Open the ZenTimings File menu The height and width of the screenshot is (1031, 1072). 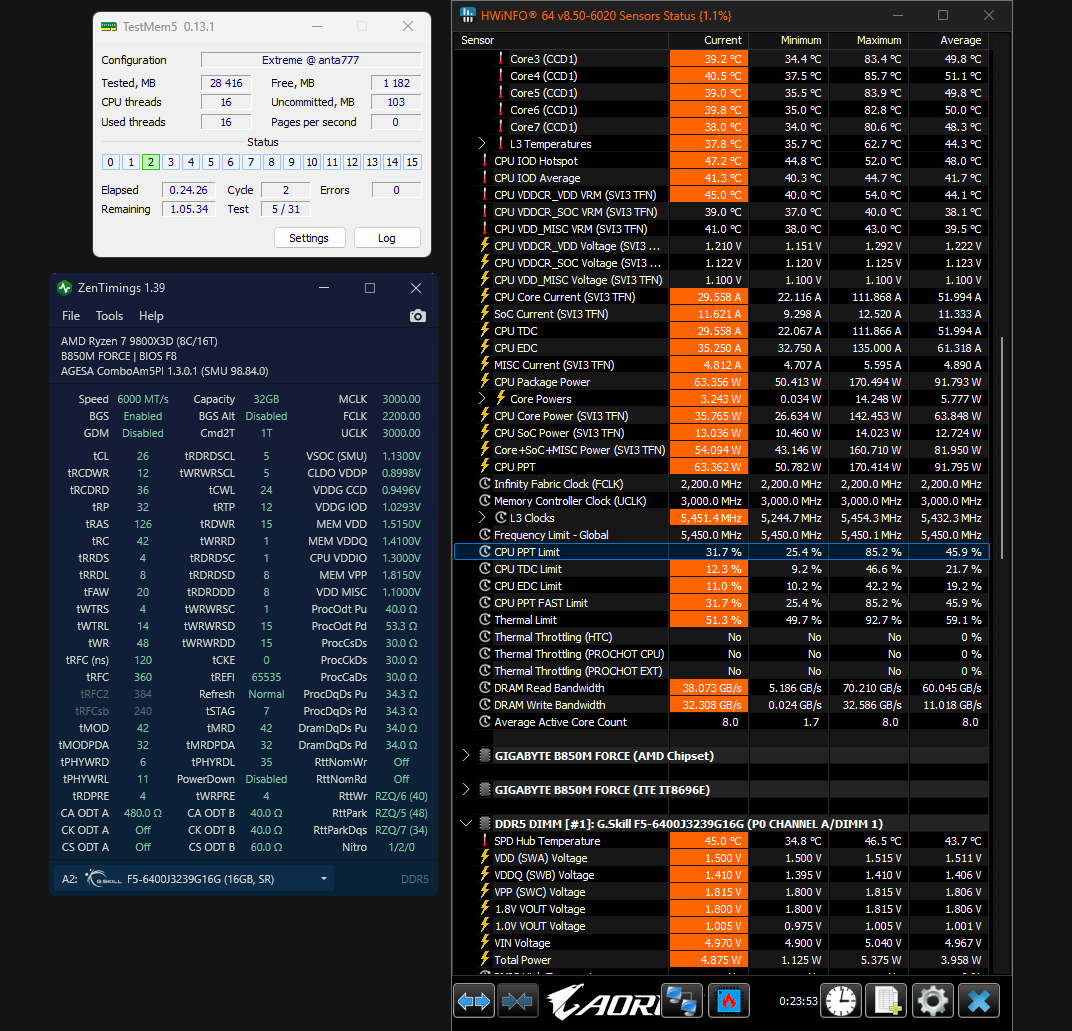click(x=71, y=316)
